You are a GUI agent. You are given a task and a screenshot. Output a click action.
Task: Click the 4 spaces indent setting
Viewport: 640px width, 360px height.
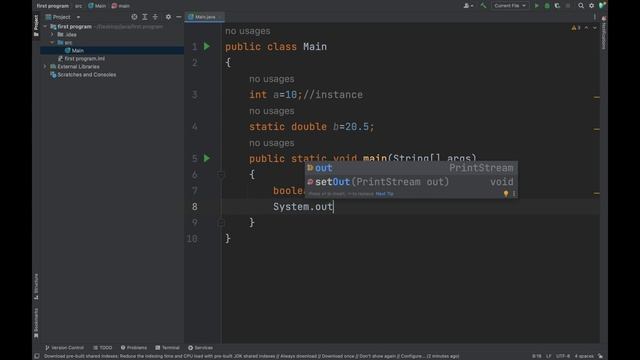click(584, 356)
